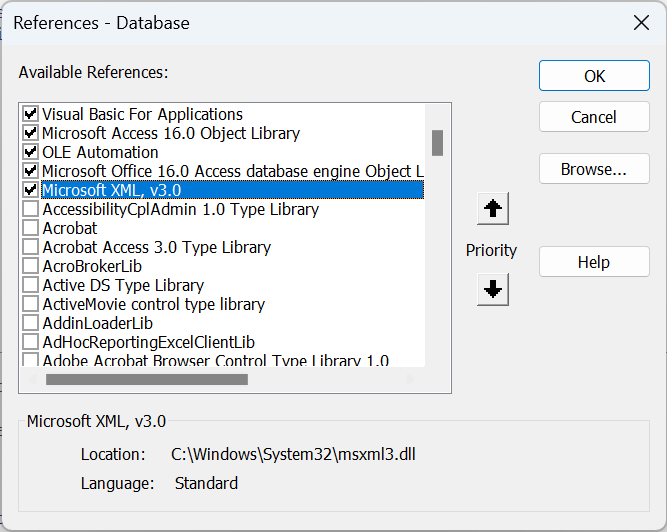Click the Cancel button

[594, 117]
